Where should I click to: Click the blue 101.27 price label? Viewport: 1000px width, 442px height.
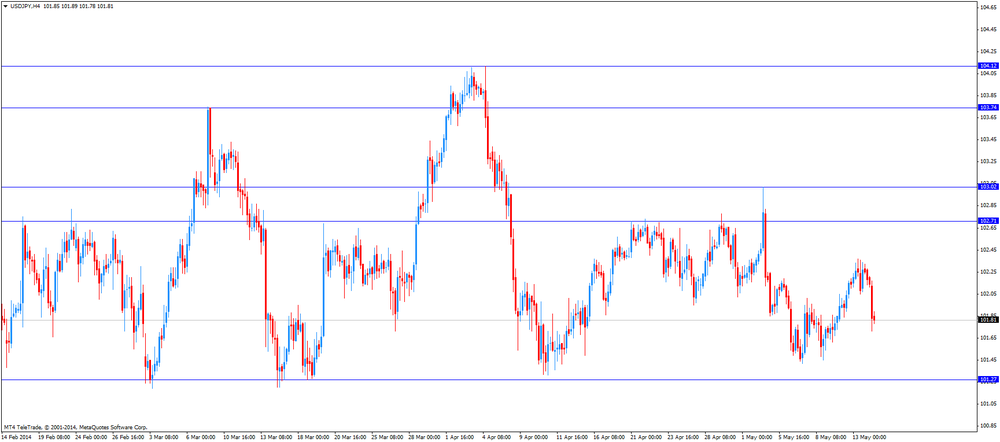pyautogui.click(x=988, y=379)
